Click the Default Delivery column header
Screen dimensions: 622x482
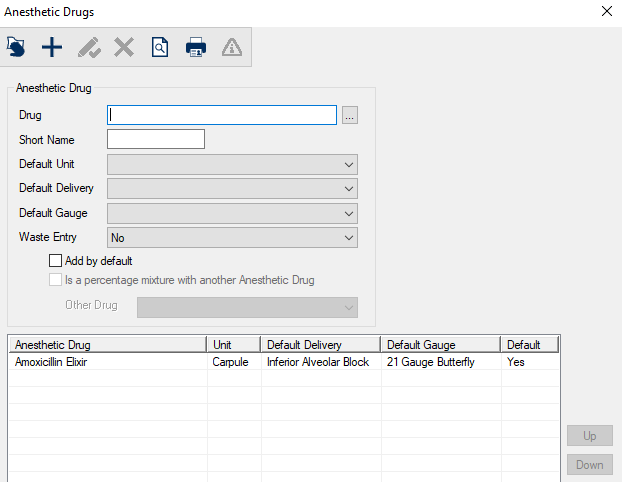point(320,345)
